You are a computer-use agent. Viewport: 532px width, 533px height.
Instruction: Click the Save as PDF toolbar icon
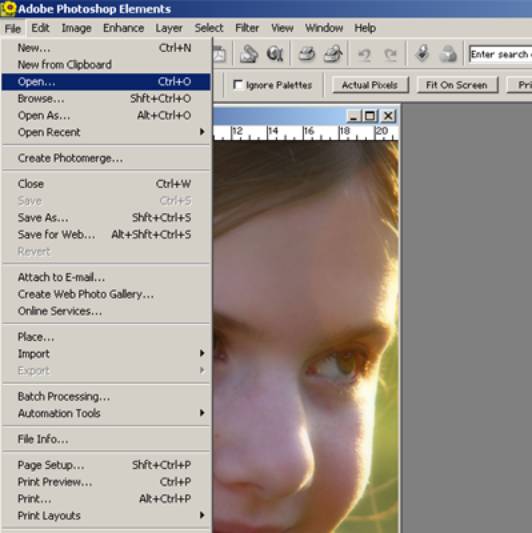[220, 54]
